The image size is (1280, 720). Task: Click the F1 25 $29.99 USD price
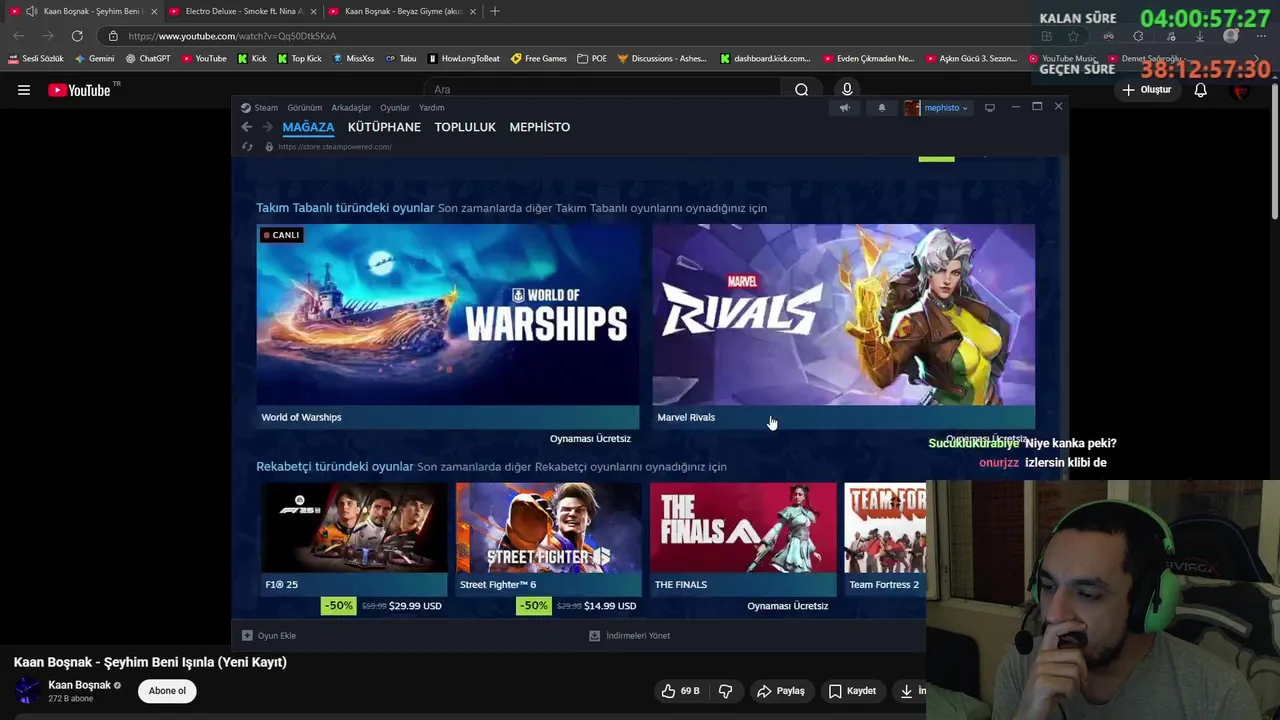point(415,606)
